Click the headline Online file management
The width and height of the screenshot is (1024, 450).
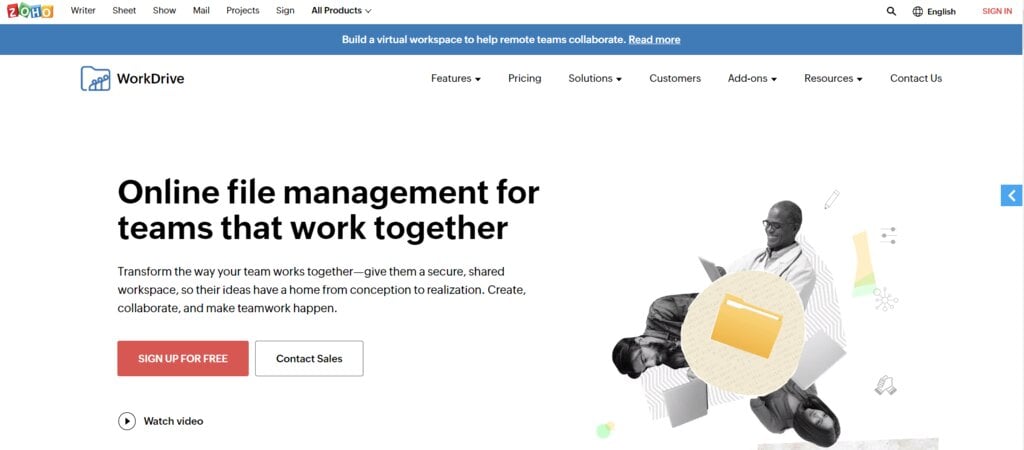pos(328,210)
